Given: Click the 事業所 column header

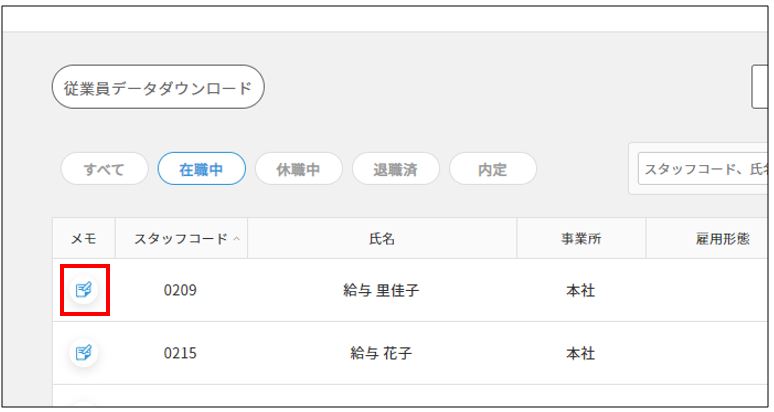Looking at the screenshot, I should 581,239.
